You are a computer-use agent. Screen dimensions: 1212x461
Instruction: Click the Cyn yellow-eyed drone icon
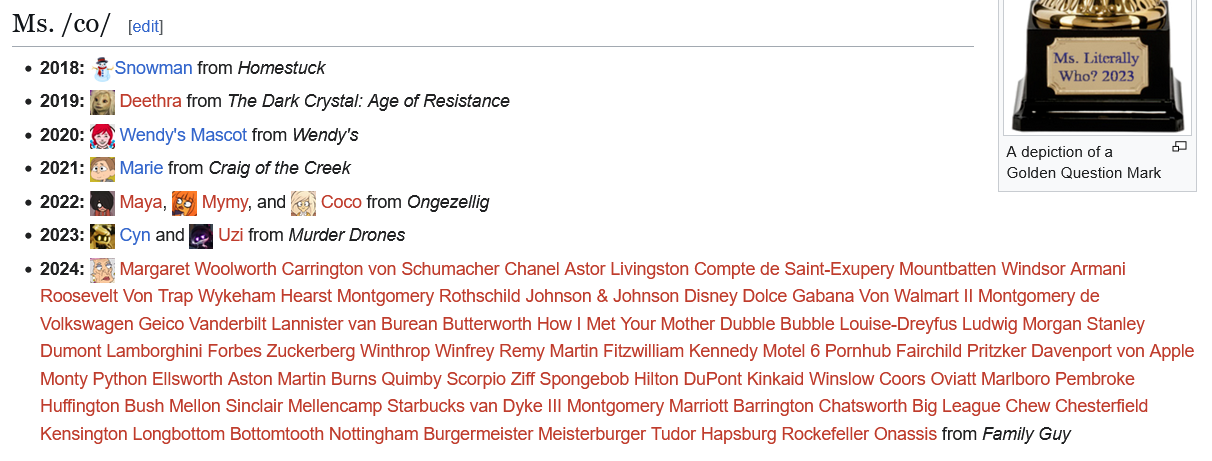pyautogui.click(x=102, y=236)
